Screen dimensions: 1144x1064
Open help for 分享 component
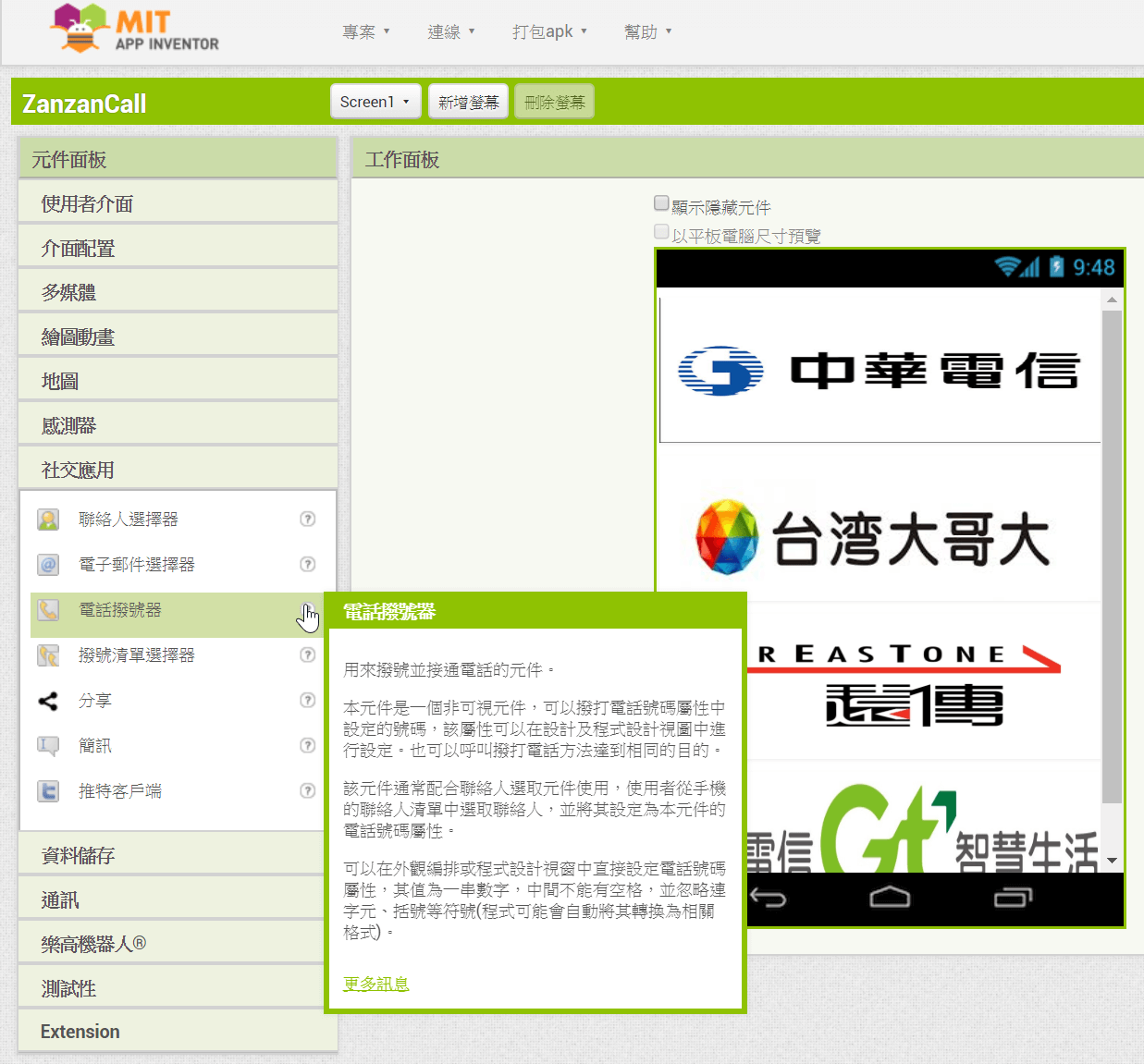pos(308,700)
